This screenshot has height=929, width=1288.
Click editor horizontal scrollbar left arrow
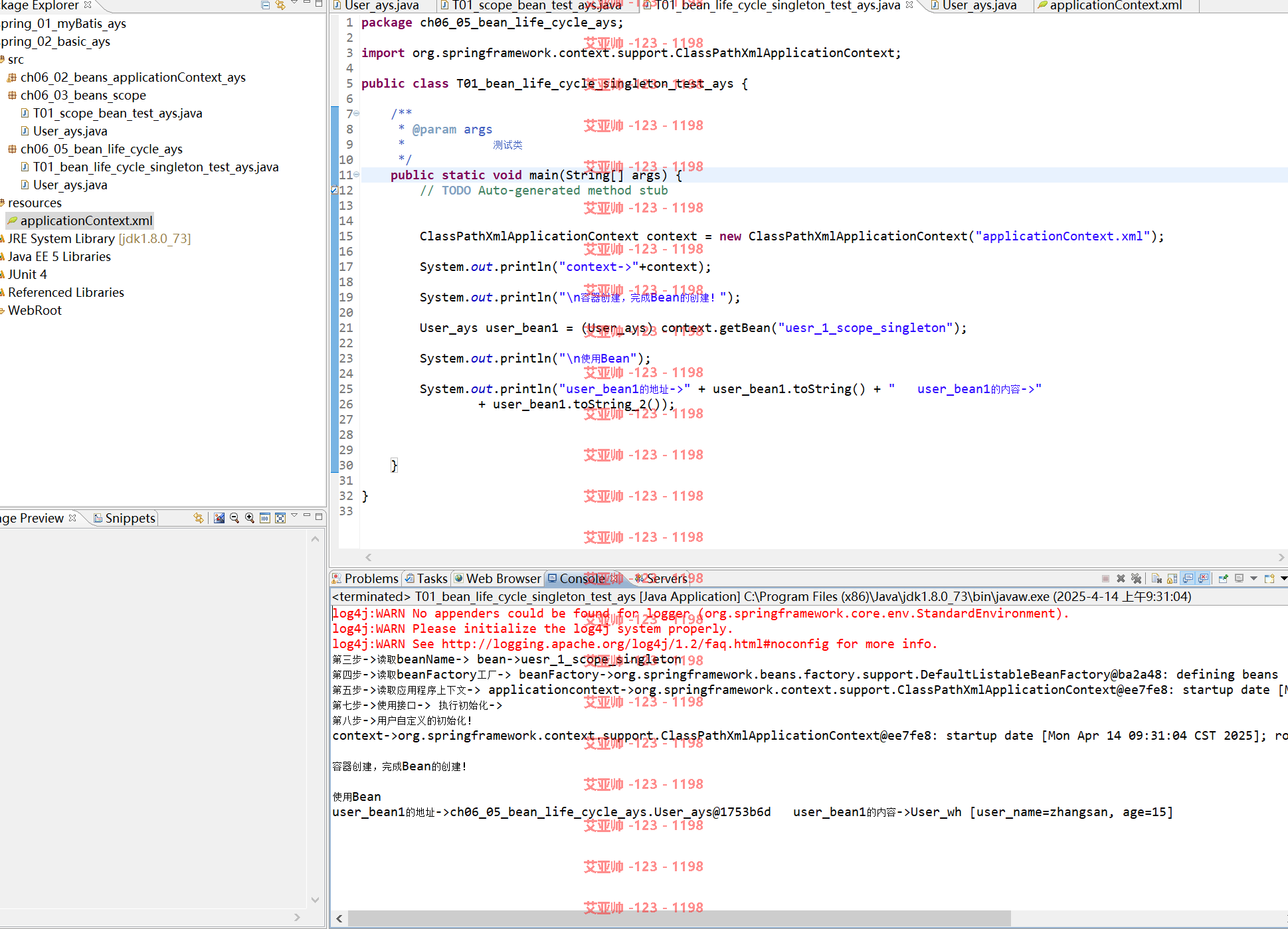(369, 557)
